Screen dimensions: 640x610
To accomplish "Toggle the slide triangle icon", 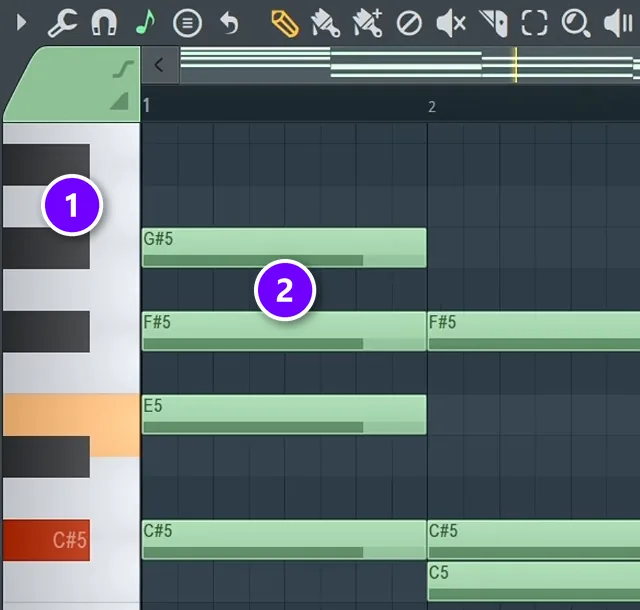I will click(x=120, y=101).
